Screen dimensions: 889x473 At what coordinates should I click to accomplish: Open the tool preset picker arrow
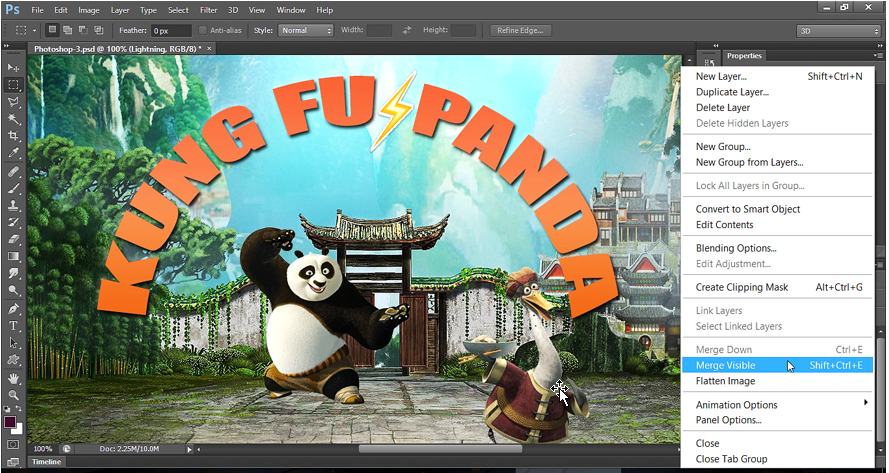pos(35,31)
